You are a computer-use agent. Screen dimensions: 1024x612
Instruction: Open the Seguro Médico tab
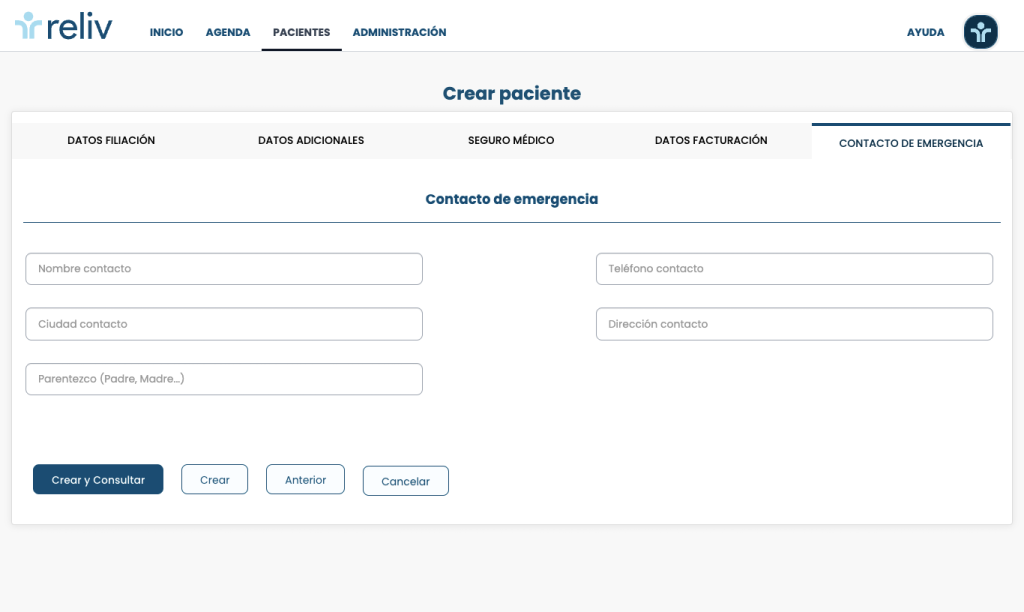point(511,141)
